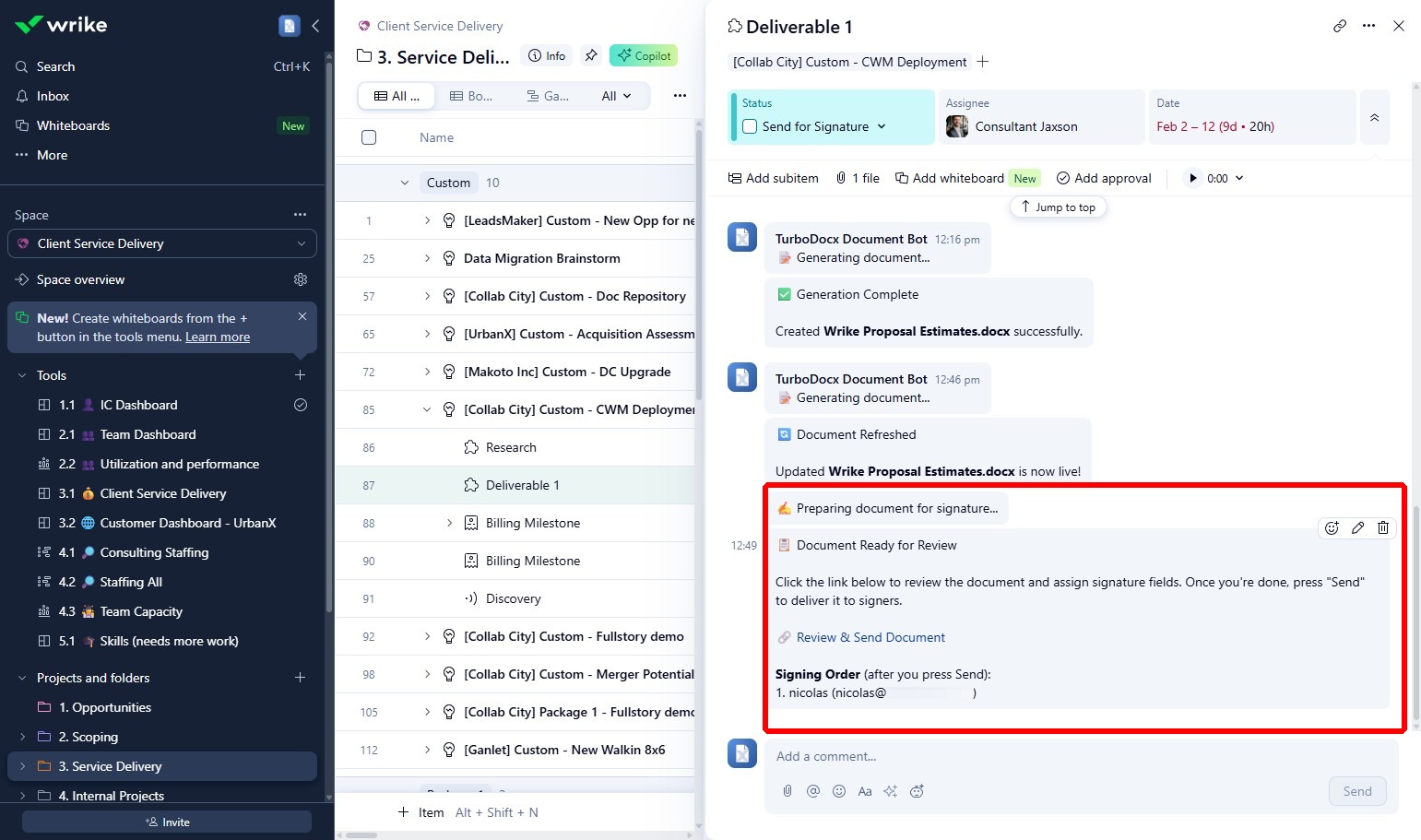Screen dimensions: 1421x840
Task: Open Copilot for the Service Delivery folder
Action: click(644, 55)
